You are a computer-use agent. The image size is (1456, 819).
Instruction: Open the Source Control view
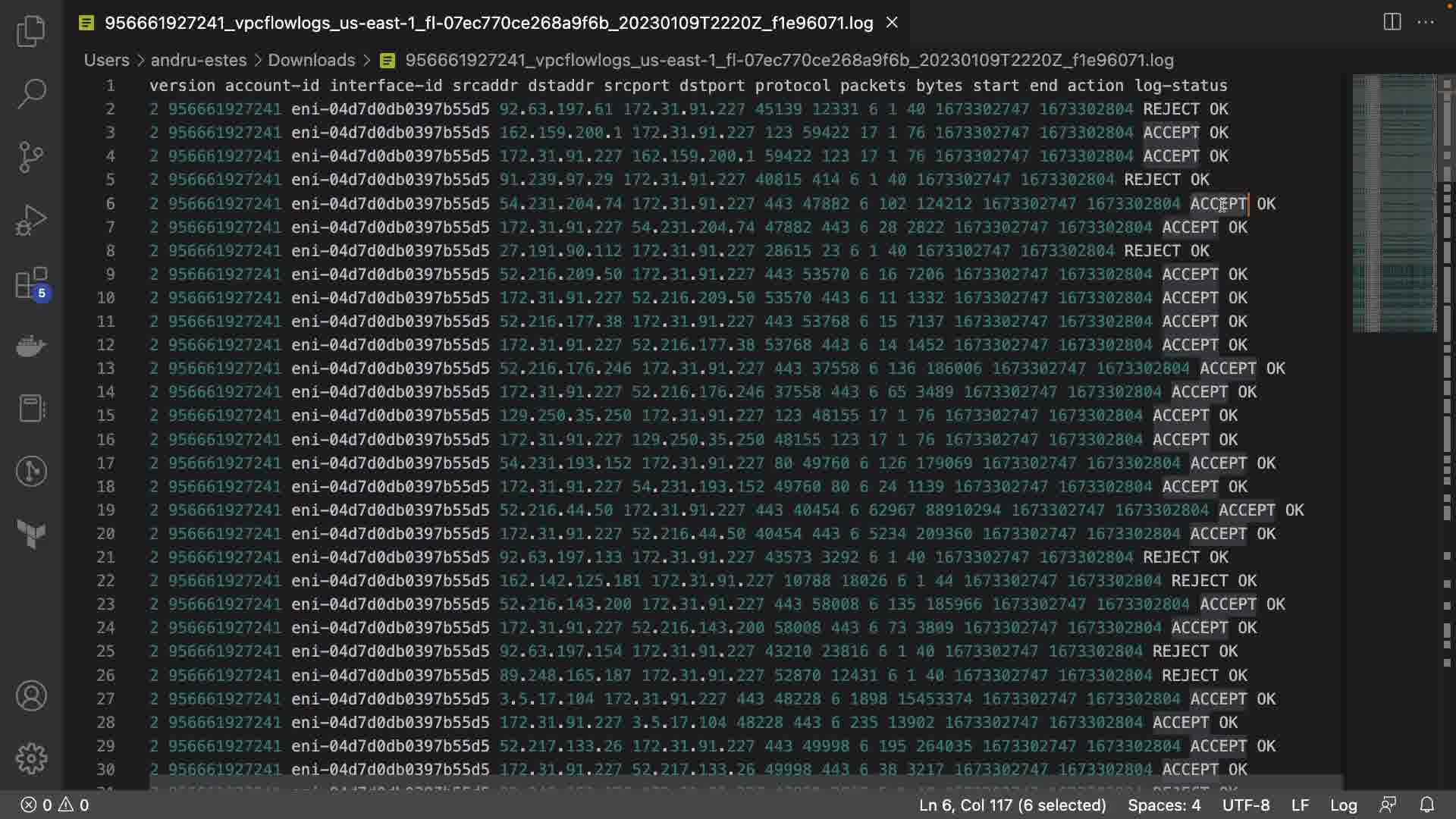click(31, 157)
